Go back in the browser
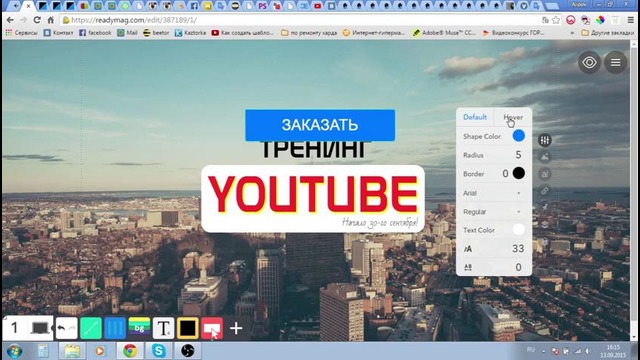This screenshot has width=640, height=360. 10,20
